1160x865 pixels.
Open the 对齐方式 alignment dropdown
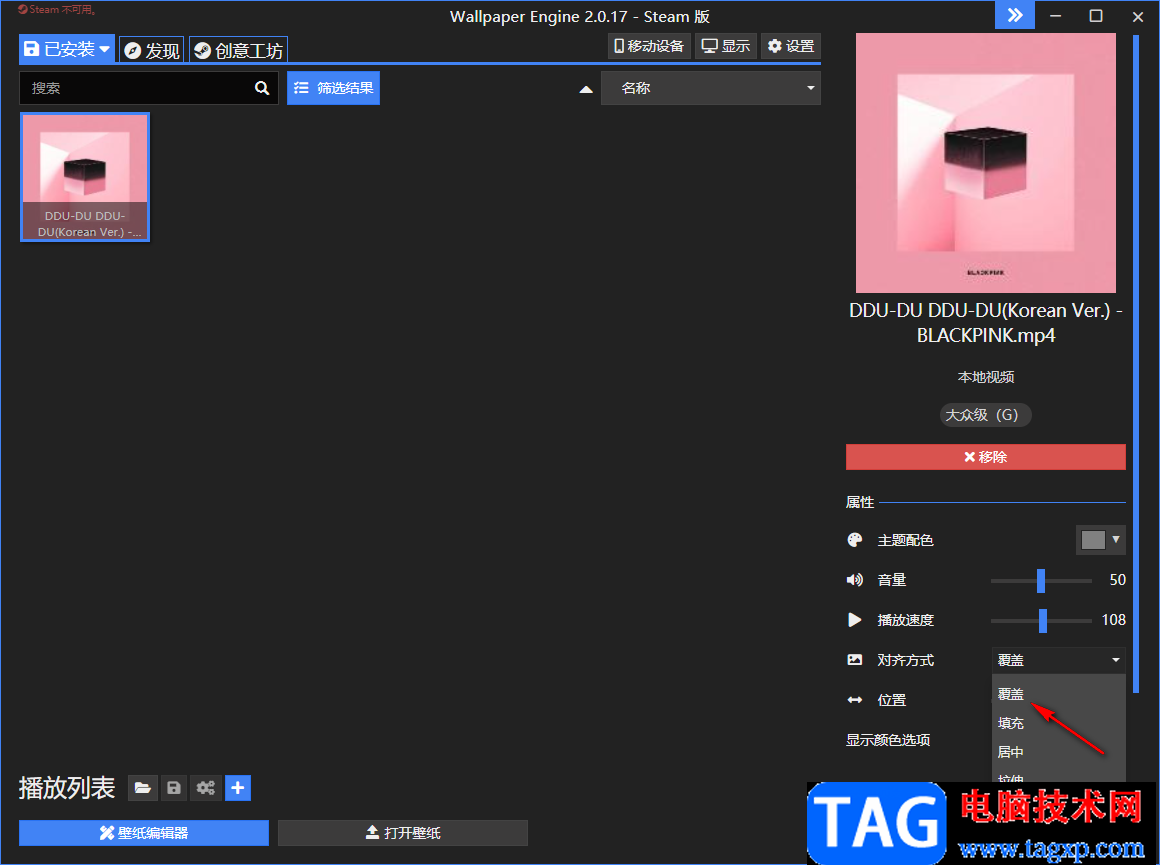1058,660
